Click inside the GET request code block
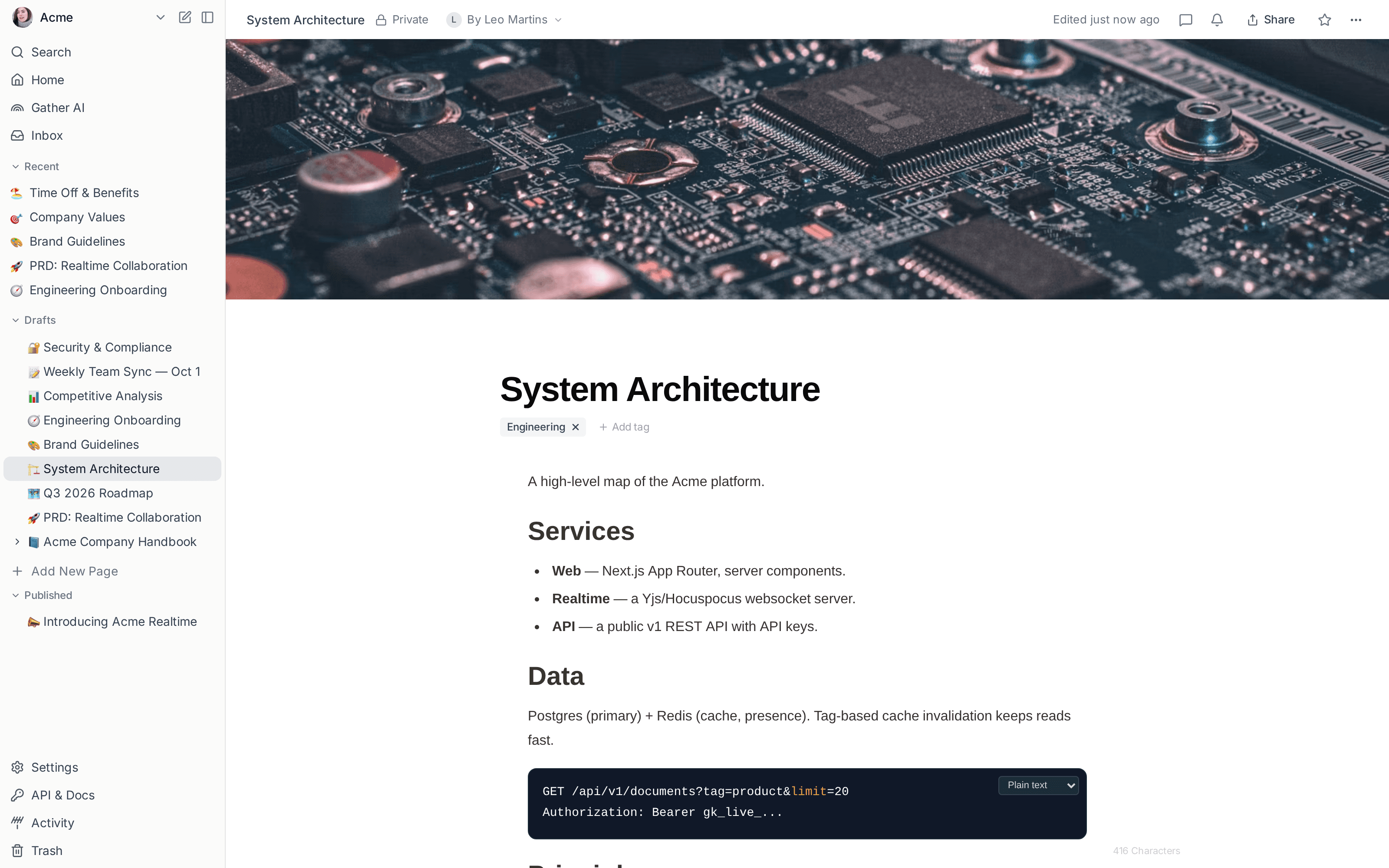 click(807, 804)
